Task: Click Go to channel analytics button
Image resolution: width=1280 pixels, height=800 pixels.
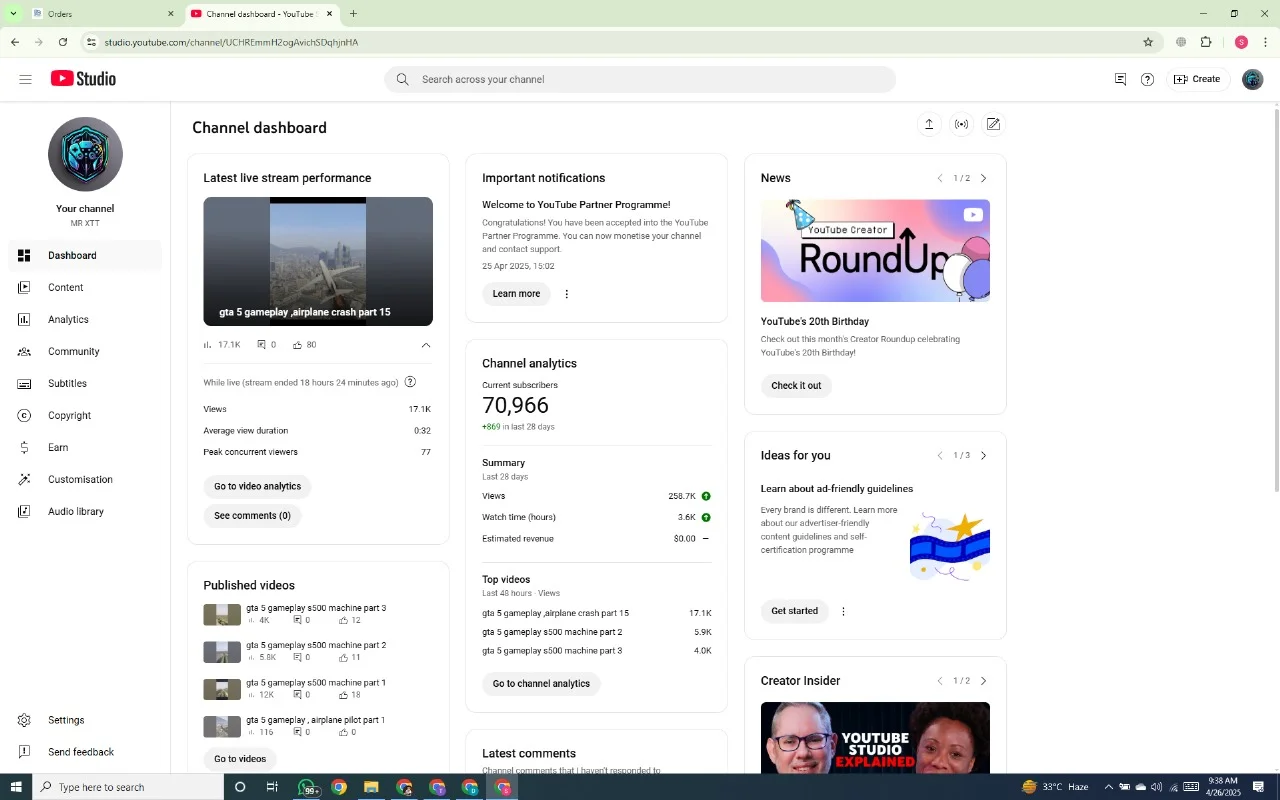Action: (x=541, y=684)
